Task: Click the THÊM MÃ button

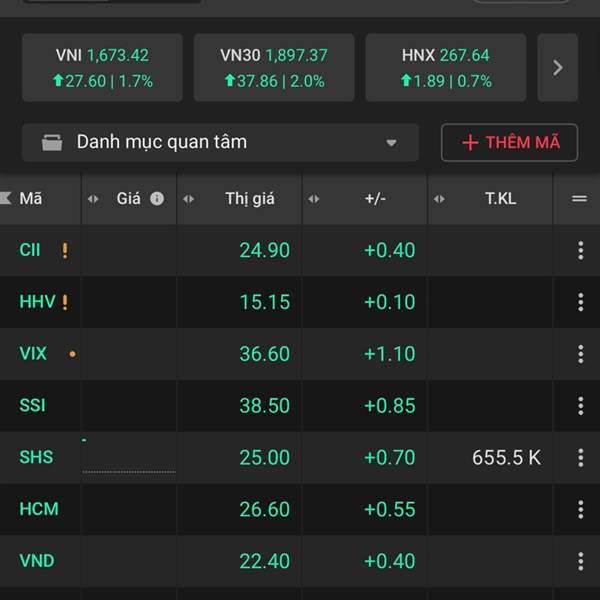Action: (510, 142)
